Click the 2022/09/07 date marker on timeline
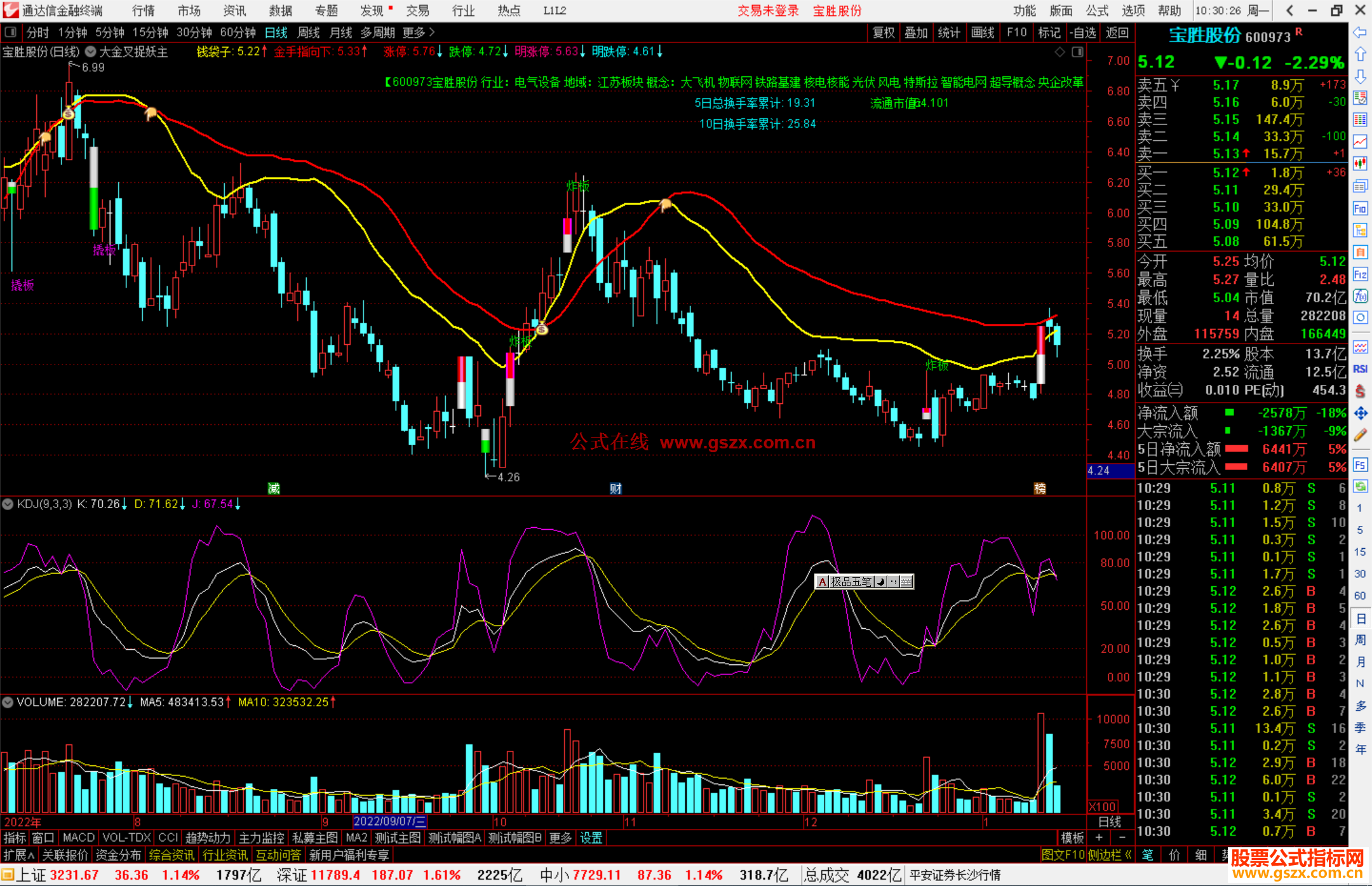Viewport: 1372px width, 886px height. [389, 822]
